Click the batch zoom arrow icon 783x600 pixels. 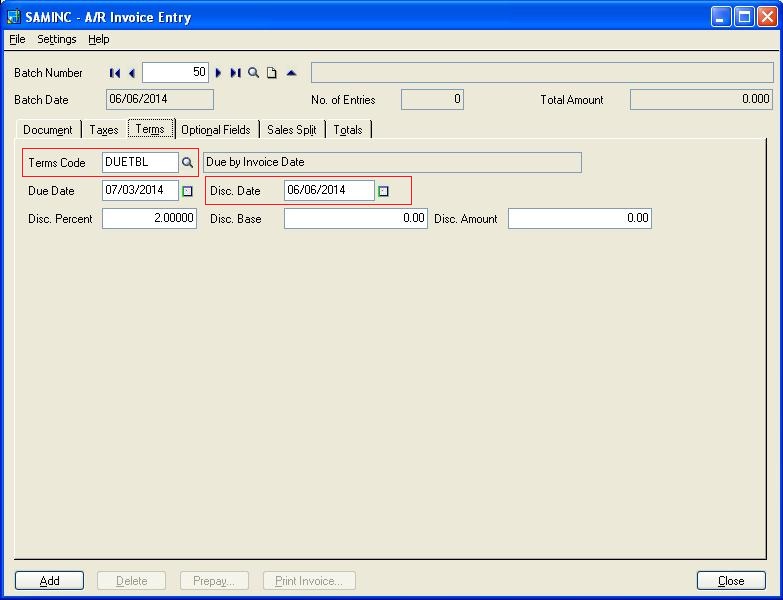291,73
